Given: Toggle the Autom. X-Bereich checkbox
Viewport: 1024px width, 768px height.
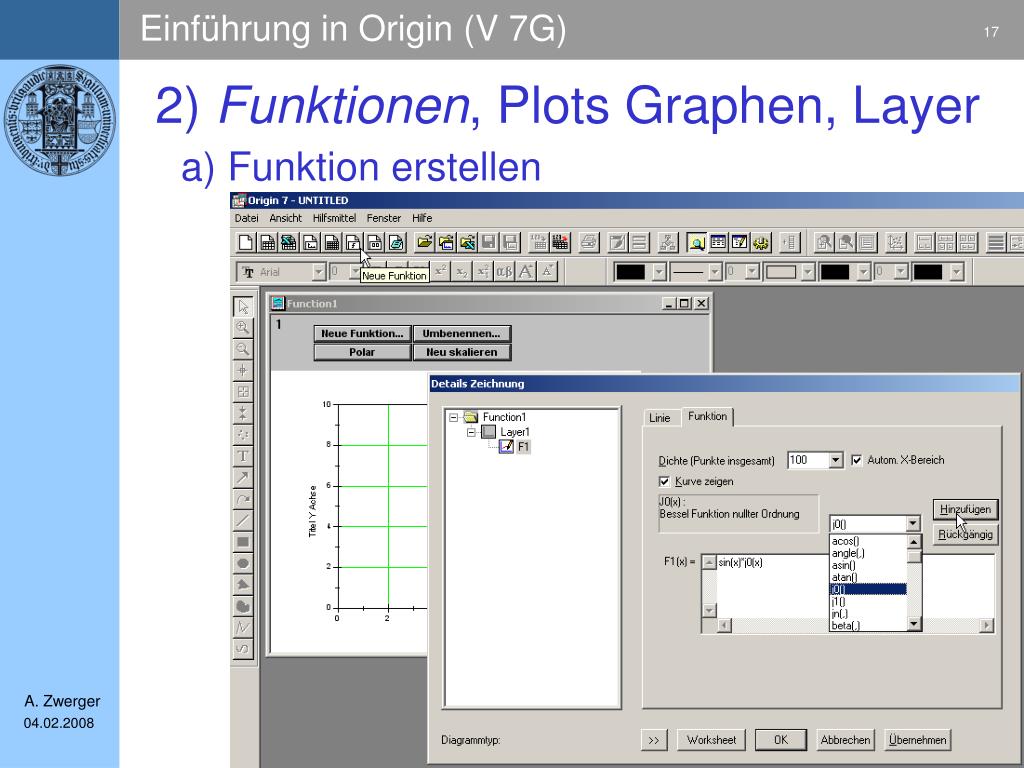Looking at the screenshot, I should (857, 460).
